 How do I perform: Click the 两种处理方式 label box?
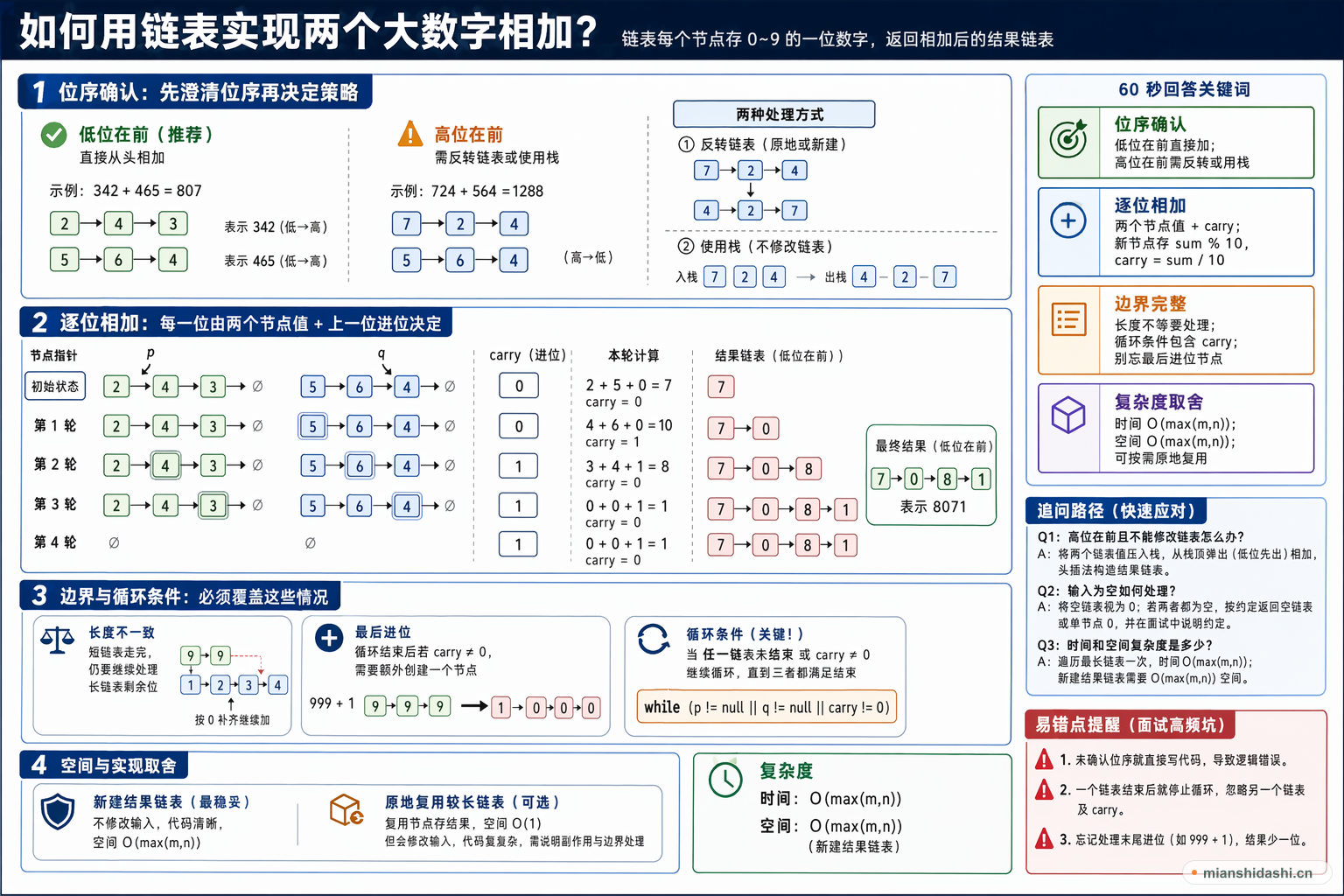(x=774, y=115)
